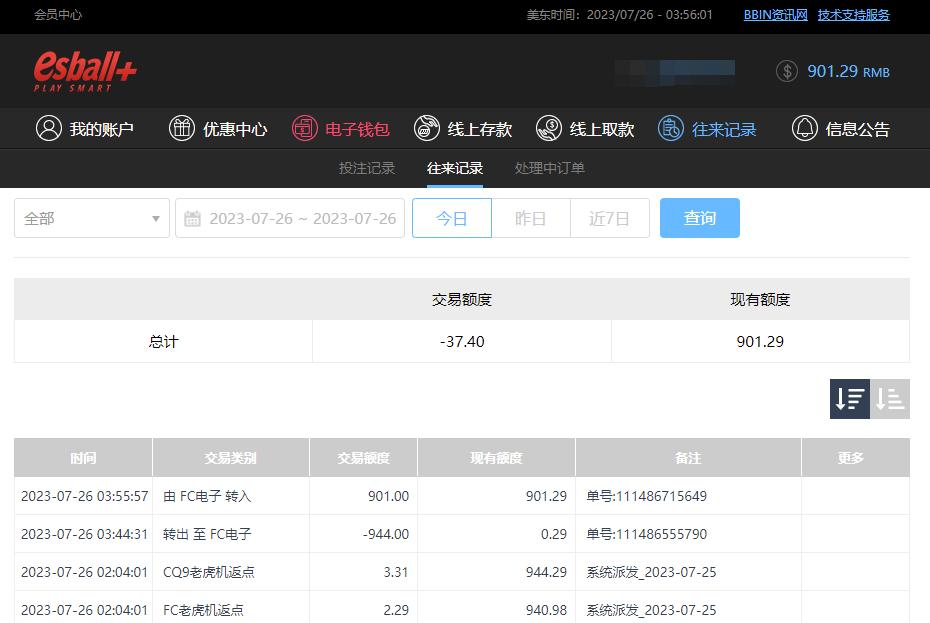This screenshot has width=930, height=623.
Task: Switch to 往来记录 sub-tab
Action: click(x=454, y=169)
